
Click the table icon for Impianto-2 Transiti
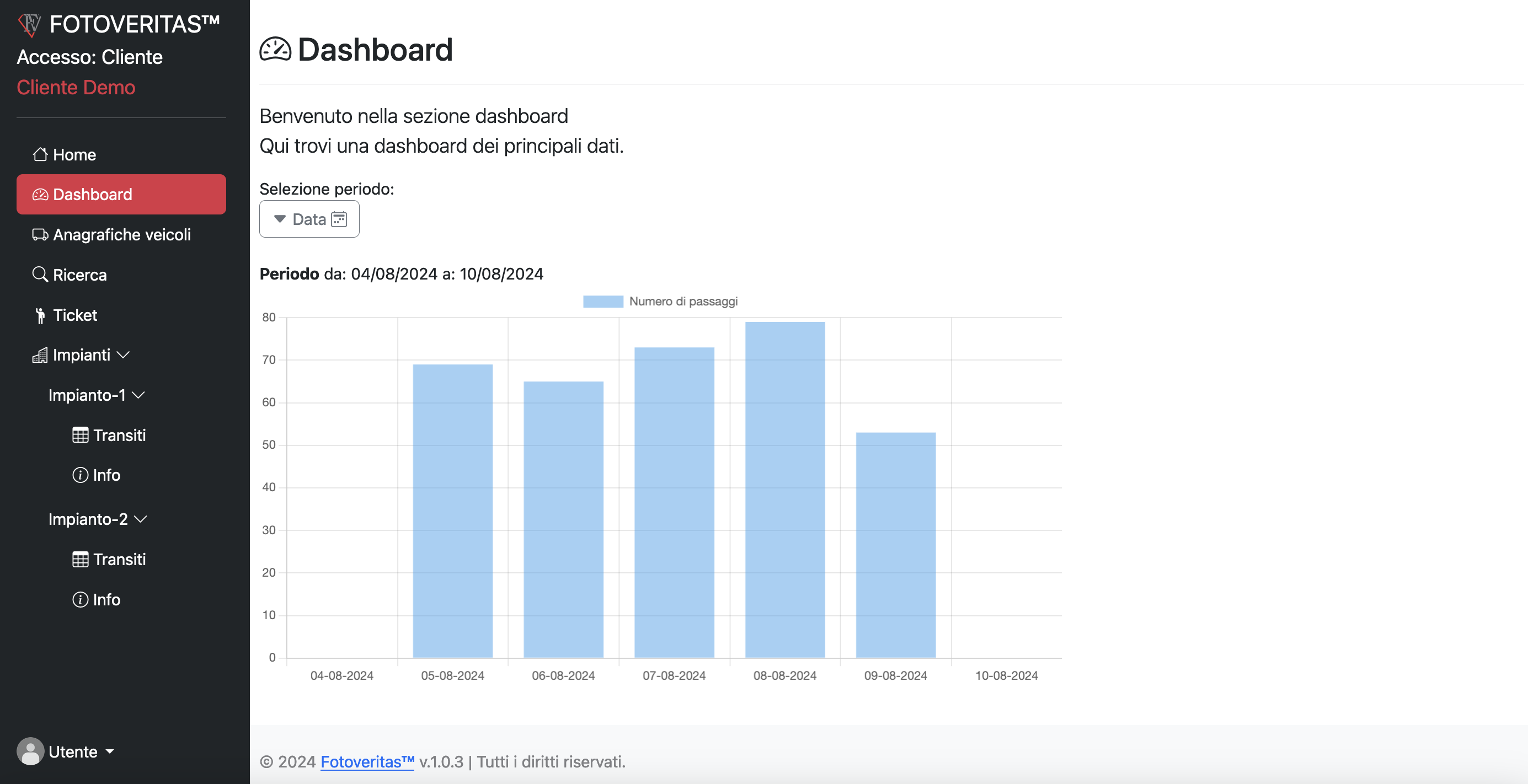pyautogui.click(x=80, y=559)
